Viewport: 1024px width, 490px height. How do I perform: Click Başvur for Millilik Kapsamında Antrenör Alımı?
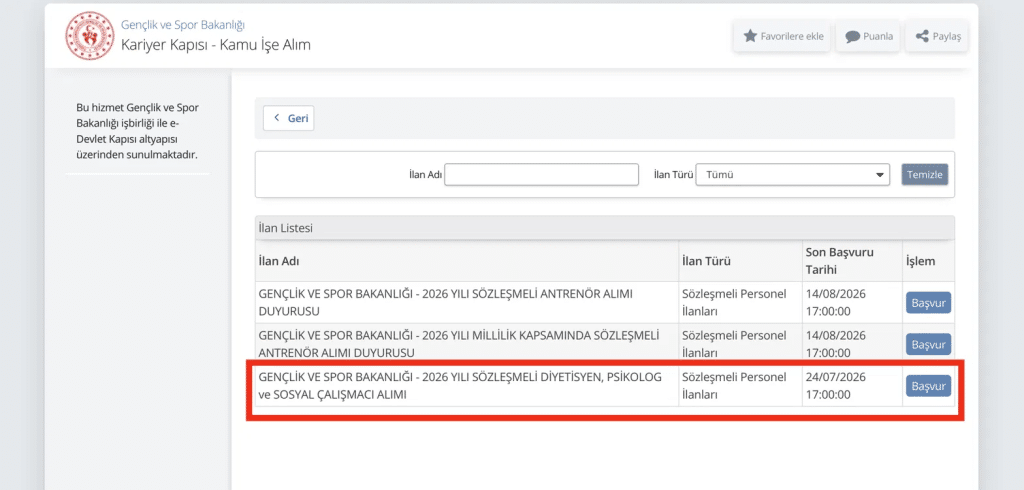[928, 344]
